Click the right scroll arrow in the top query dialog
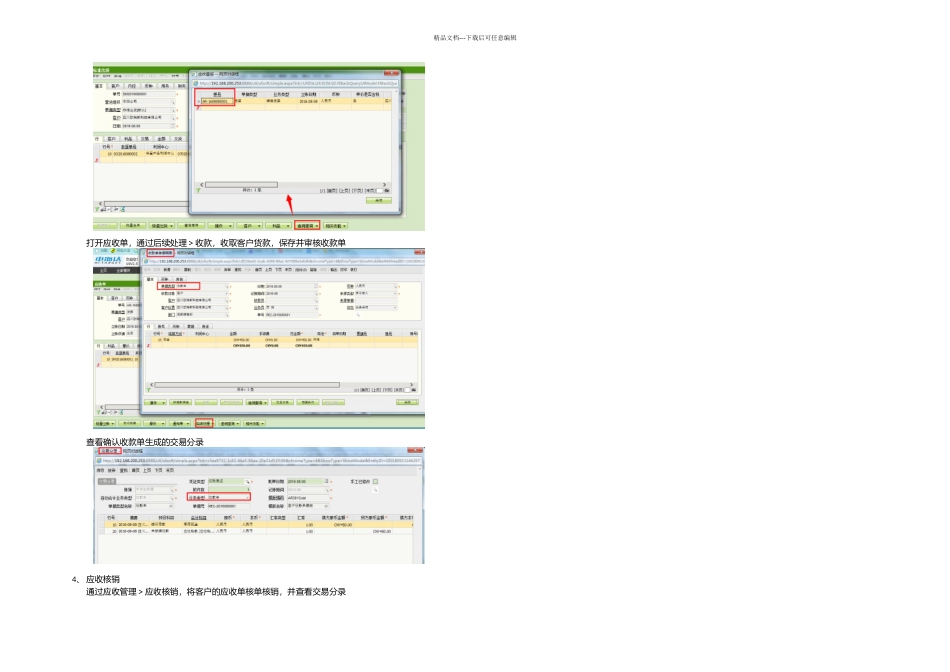This screenshot has width=950, height=672. pyautogui.click(x=384, y=184)
